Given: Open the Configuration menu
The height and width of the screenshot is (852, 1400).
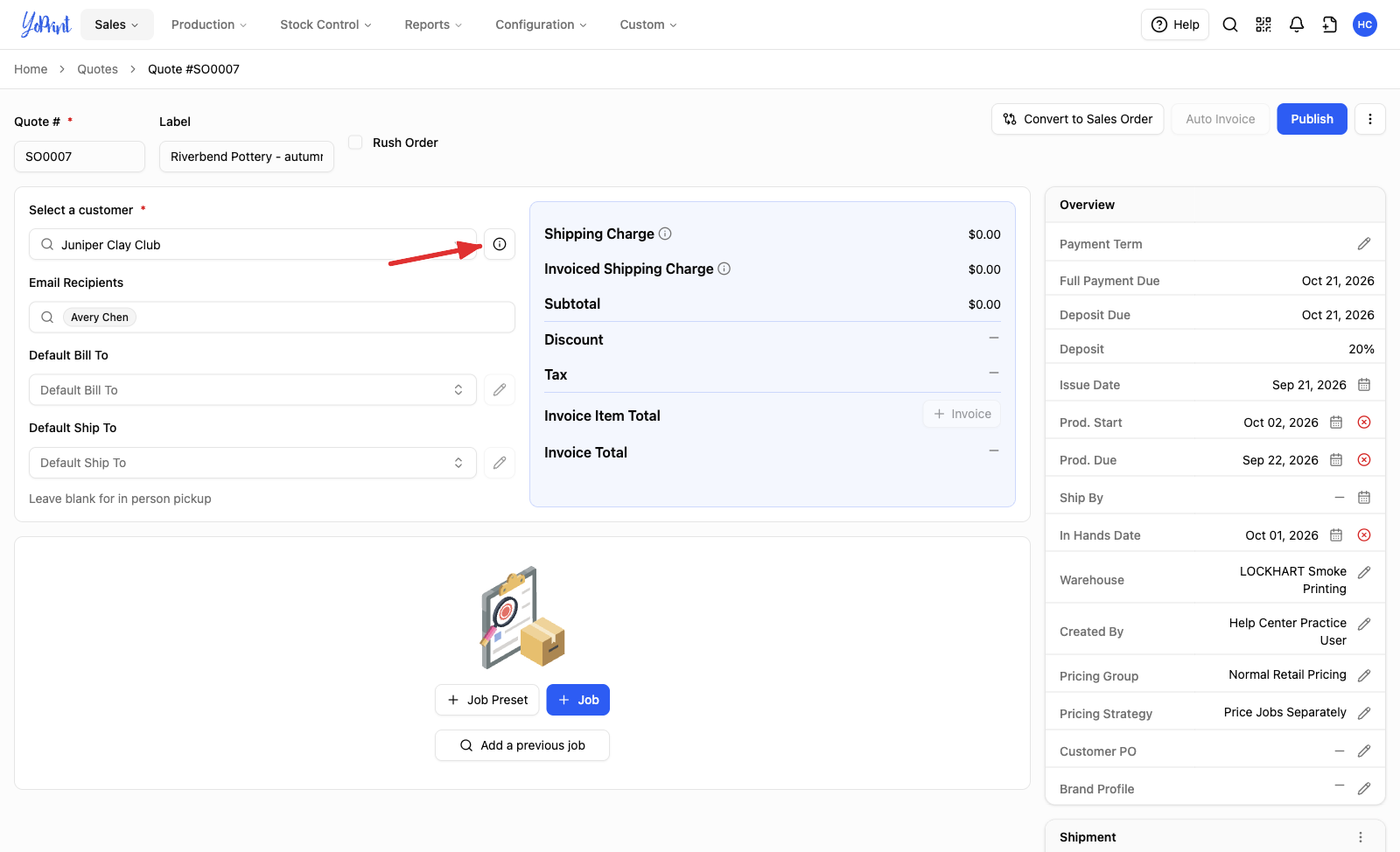Looking at the screenshot, I should [541, 24].
